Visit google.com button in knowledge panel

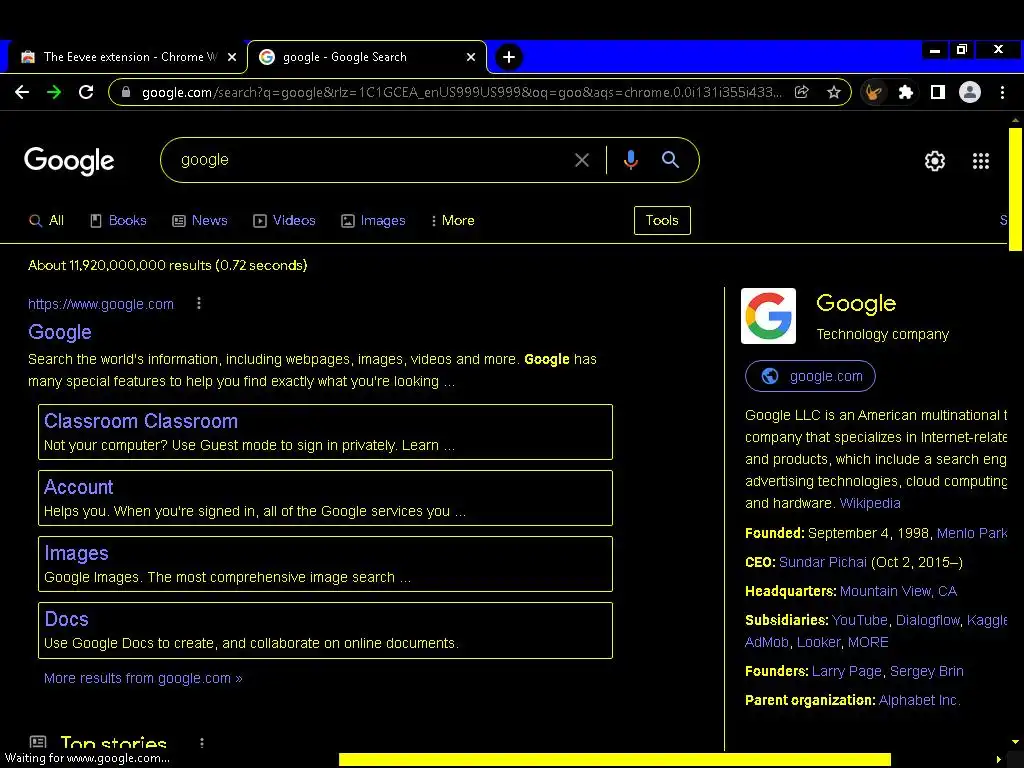810,376
